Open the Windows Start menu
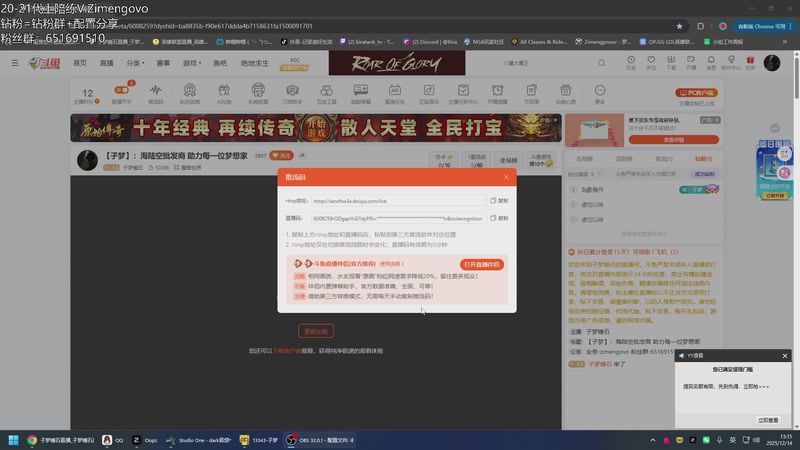The image size is (800, 450). 13,440
